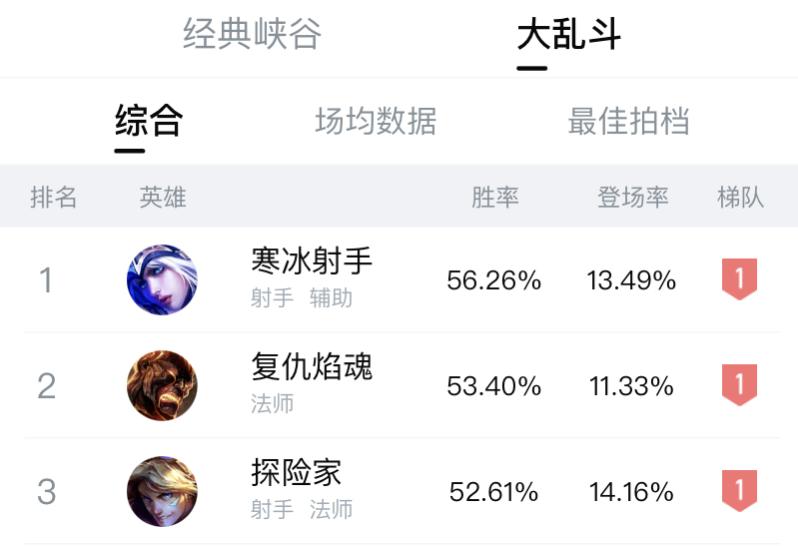Sort by 胜率 column header
The width and height of the screenshot is (798, 546).
495,197
